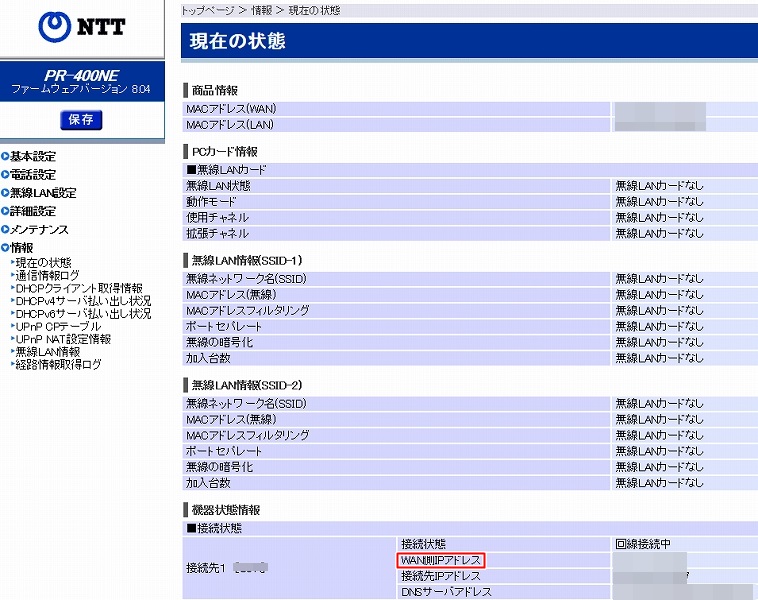Open 現在の状態 in sidebar

(44, 263)
